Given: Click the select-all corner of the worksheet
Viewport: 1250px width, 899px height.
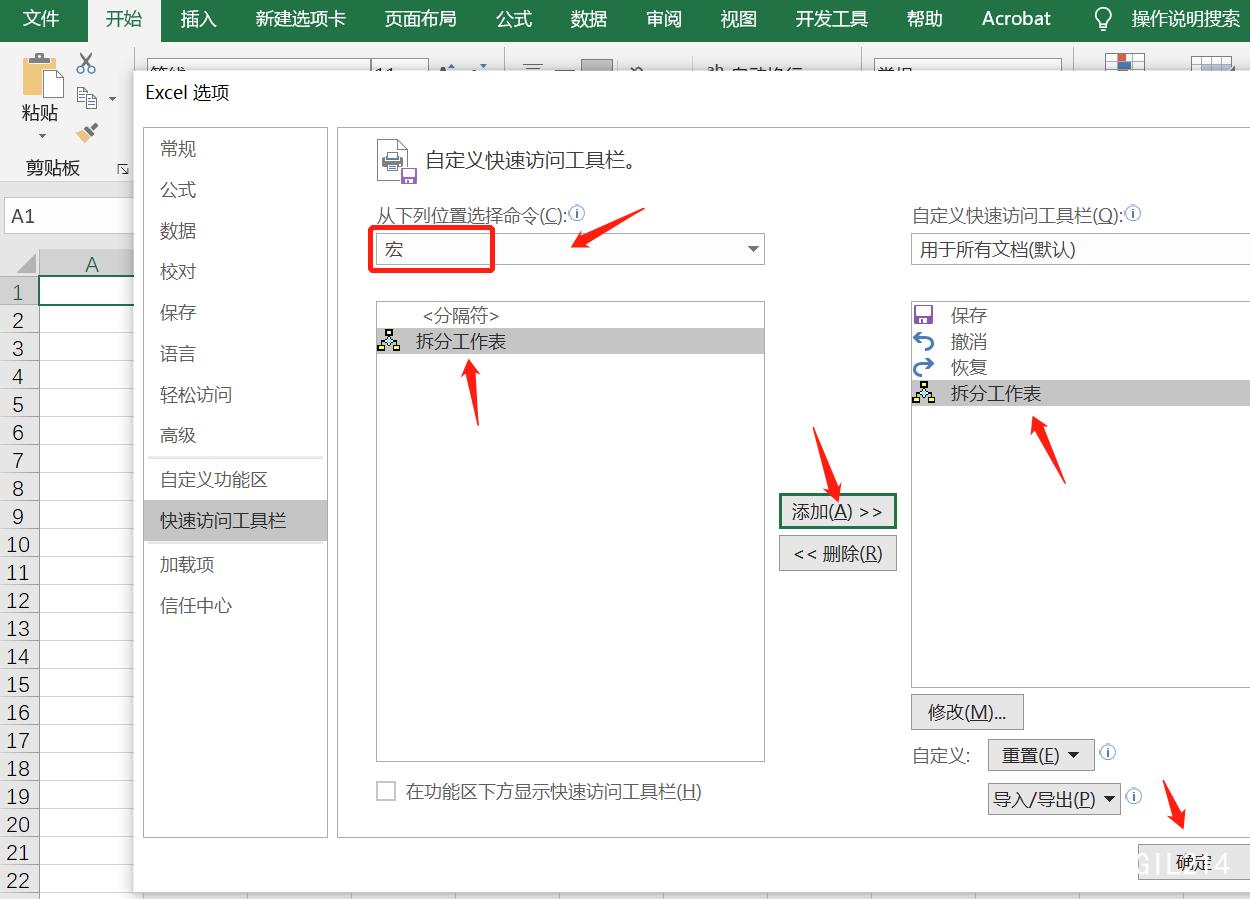Looking at the screenshot, I should pyautogui.click(x=19, y=263).
